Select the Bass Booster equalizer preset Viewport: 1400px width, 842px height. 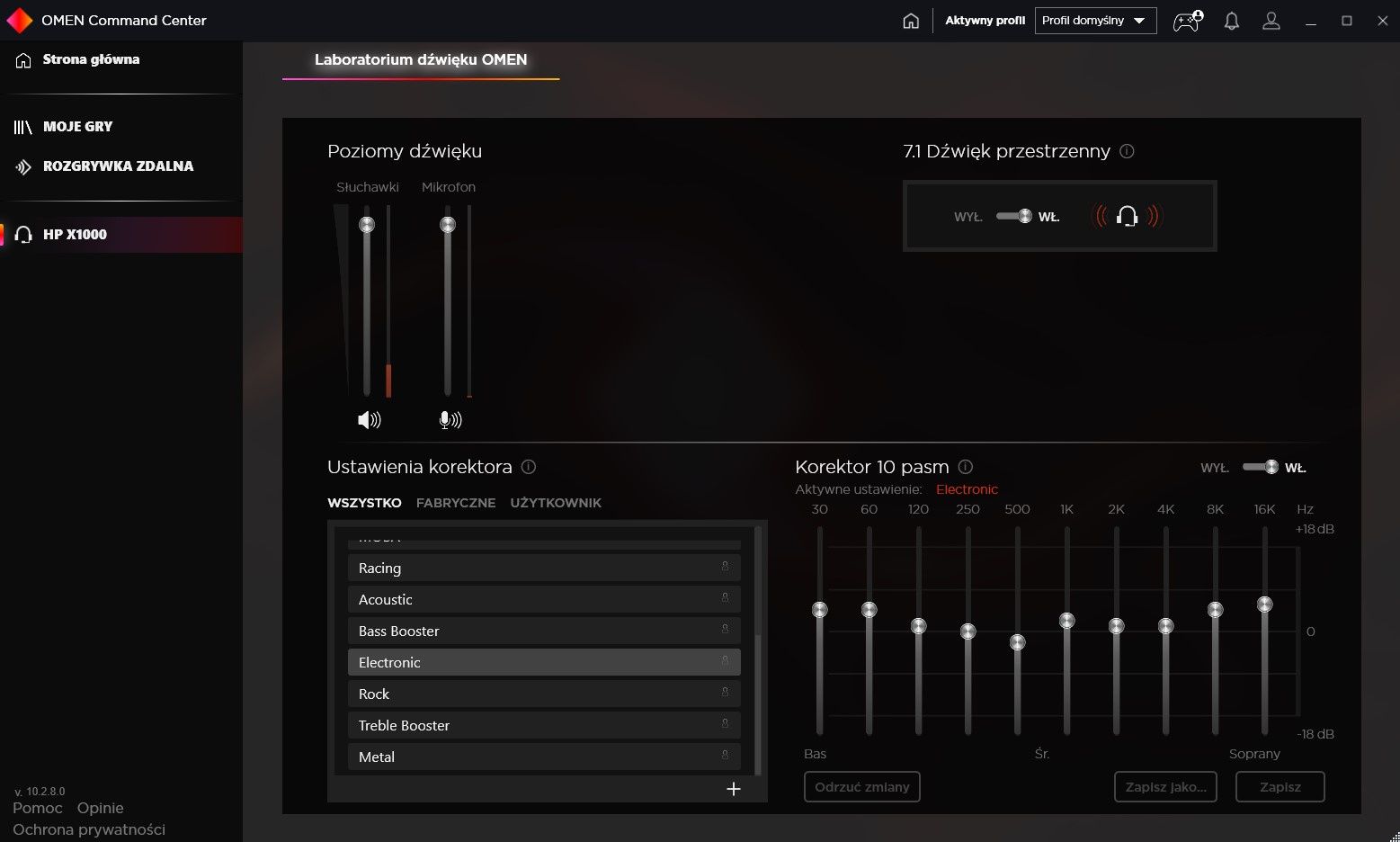pos(544,631)
